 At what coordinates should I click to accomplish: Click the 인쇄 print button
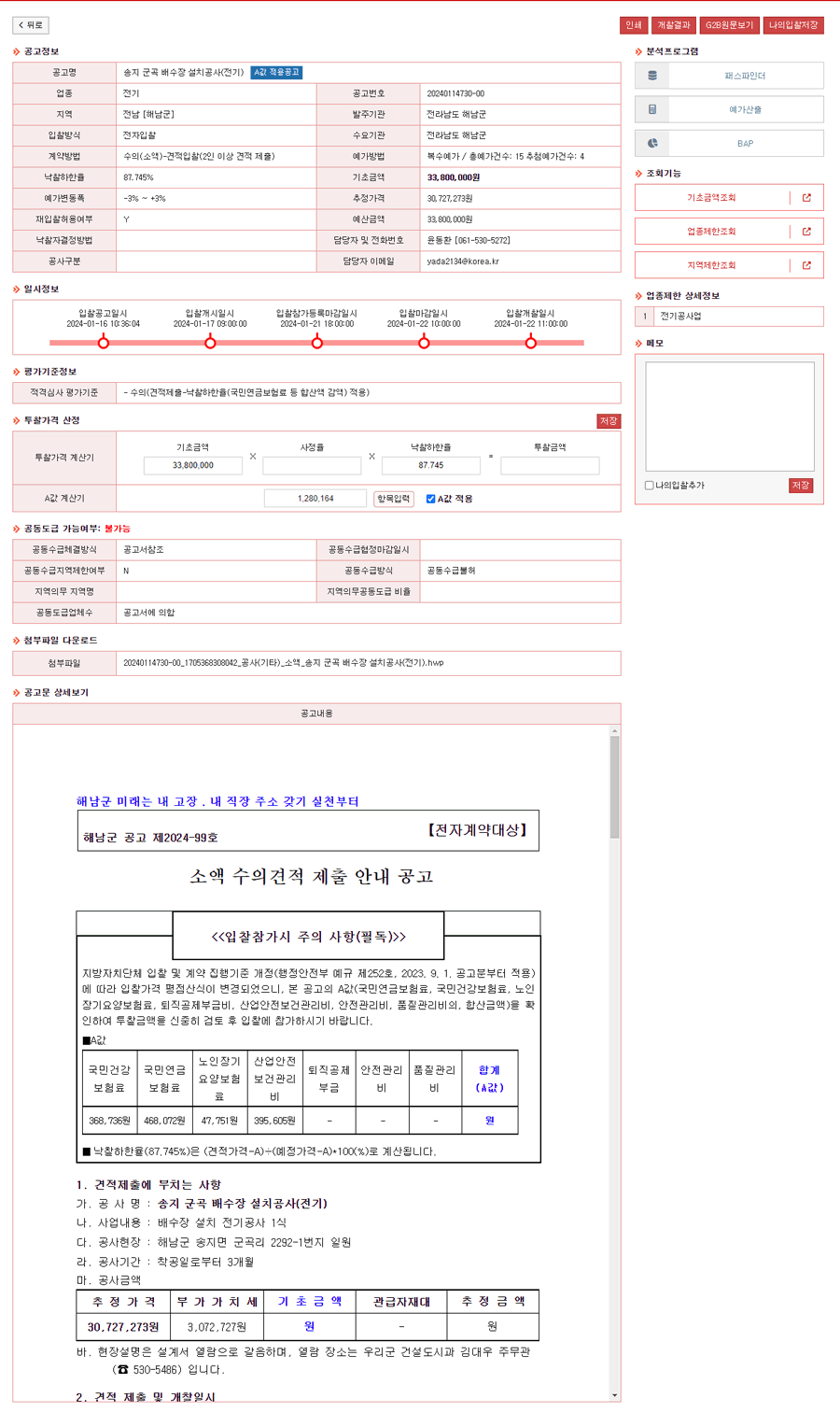(634, 25)
